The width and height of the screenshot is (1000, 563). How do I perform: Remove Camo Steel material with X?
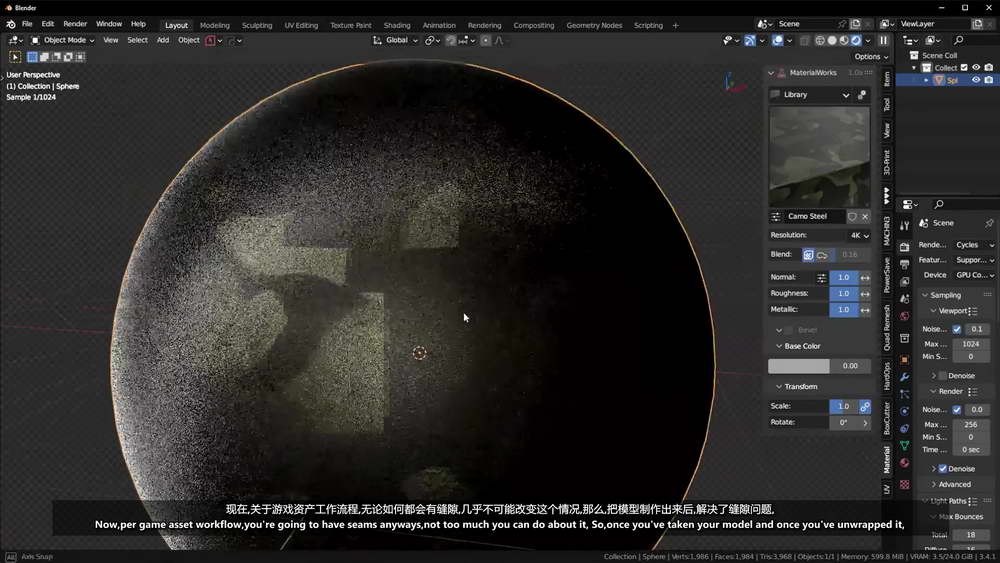865,217
